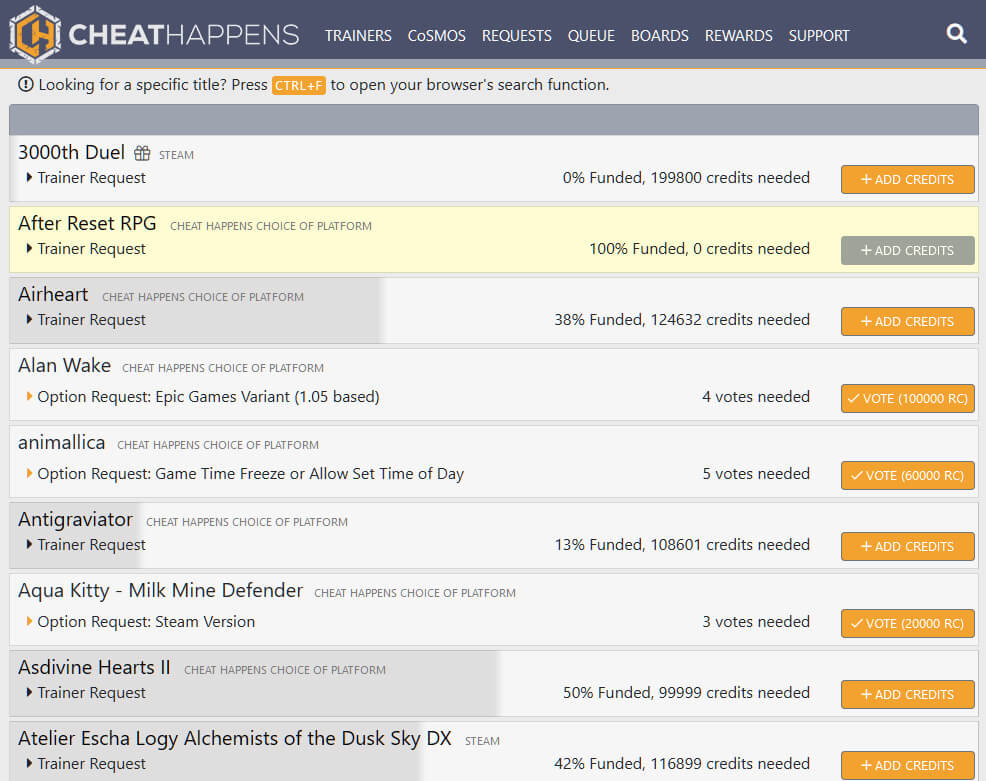Screen dimensions: 986x781
Task: Expand Trainer Request under Asdivine Hearts II
Action: pos(86,693)
